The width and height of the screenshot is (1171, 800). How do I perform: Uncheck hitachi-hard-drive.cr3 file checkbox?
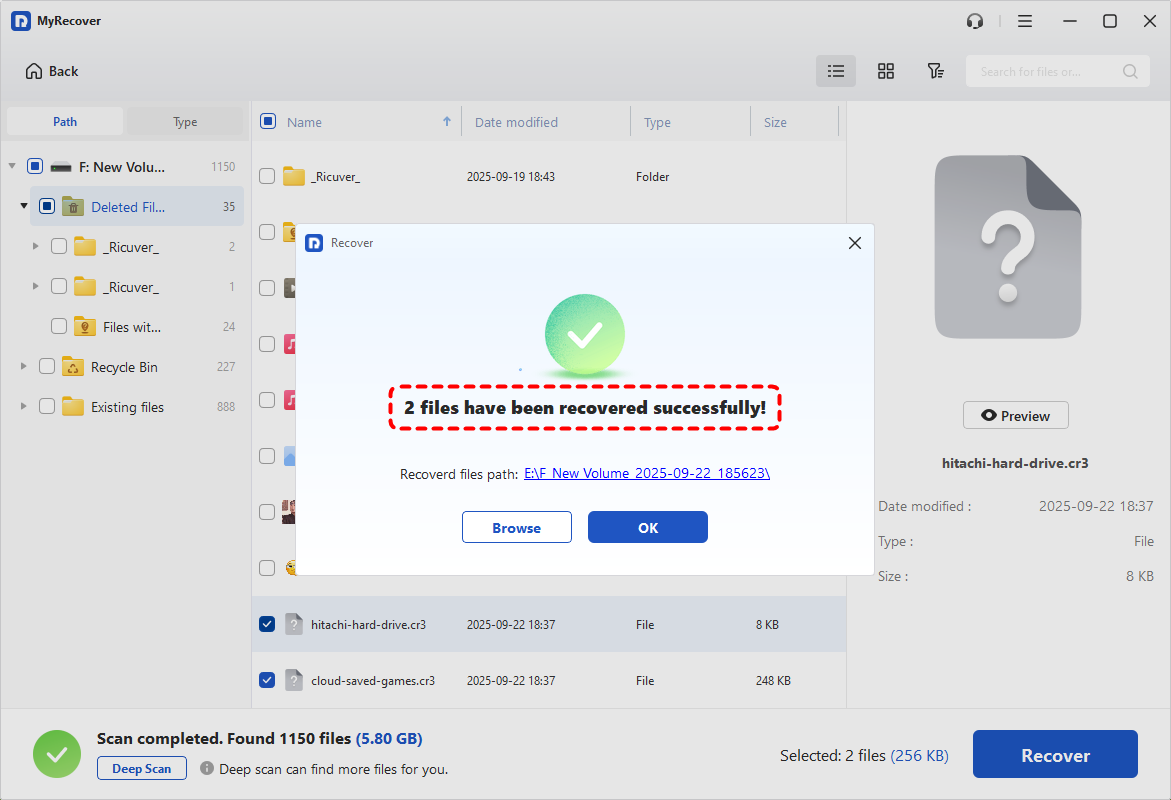coord(267,624)
